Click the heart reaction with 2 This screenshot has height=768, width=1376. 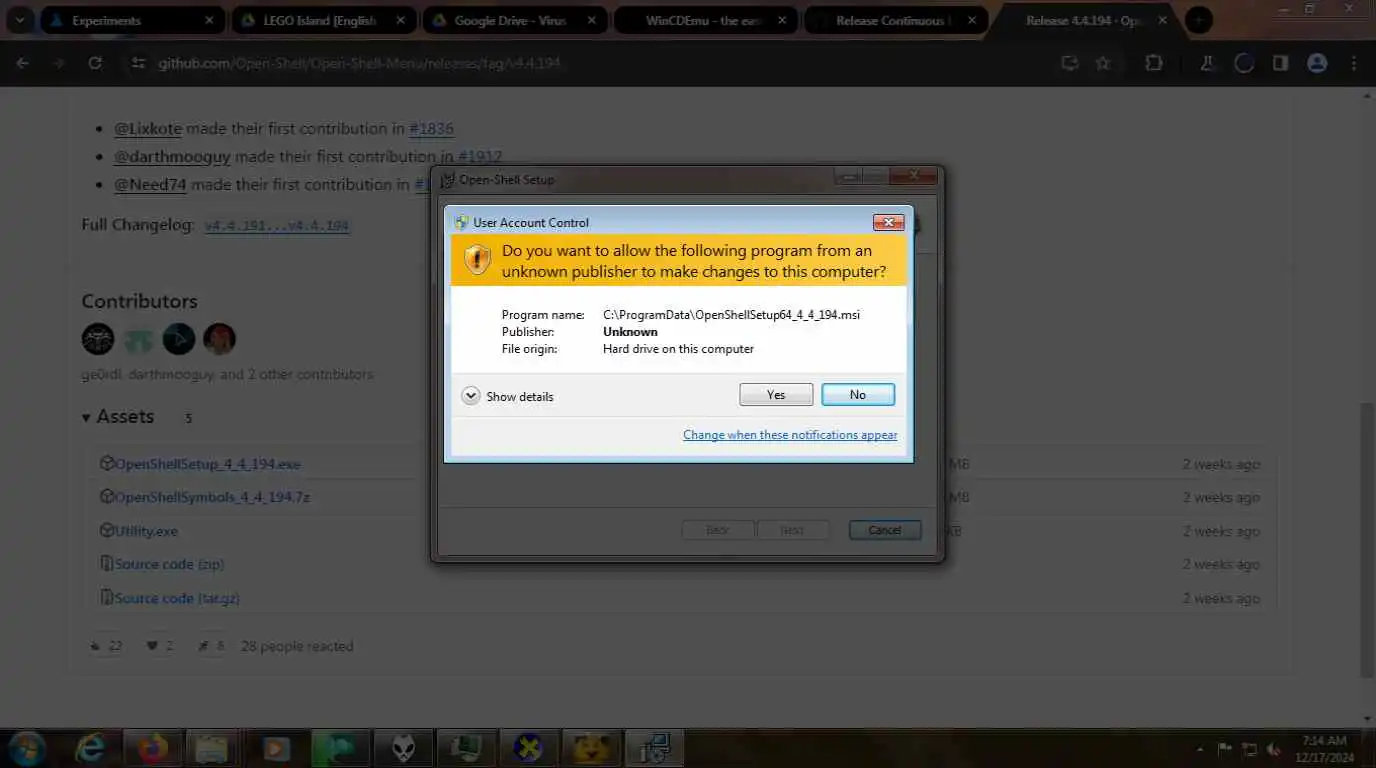pyautogui.click(x=160, y=646)
